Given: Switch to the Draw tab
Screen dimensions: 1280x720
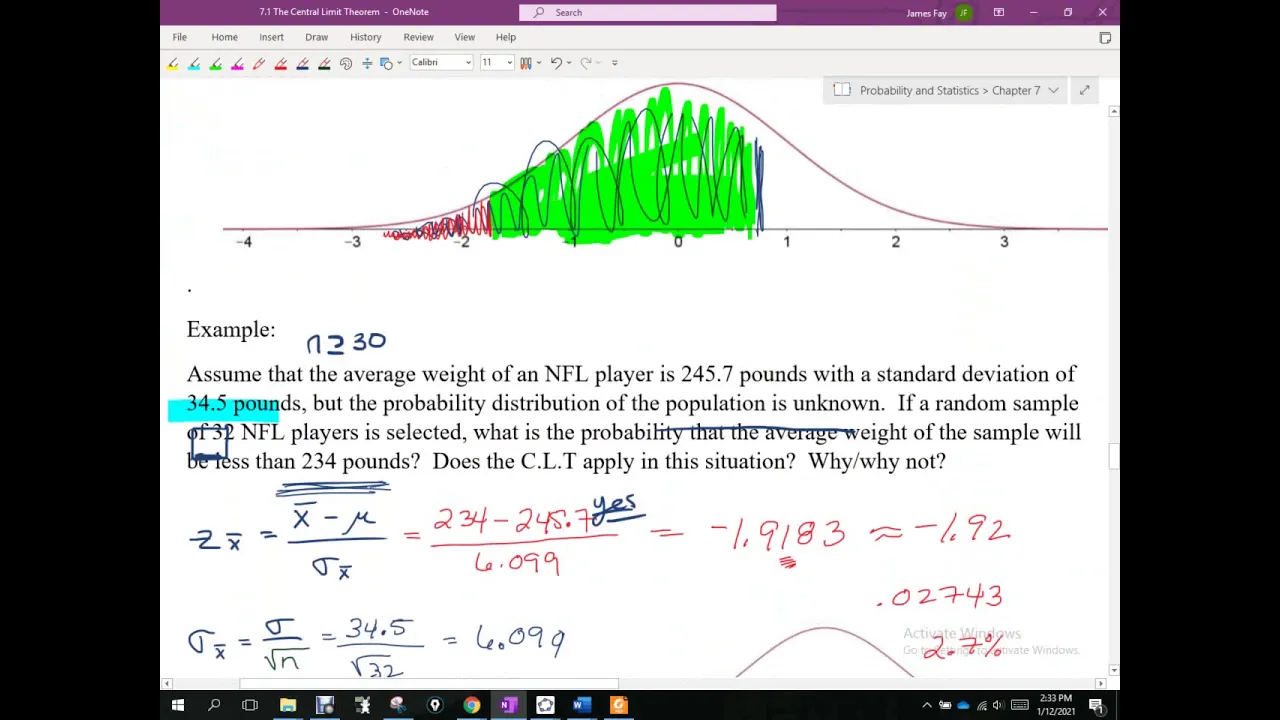Looking at the screenshot, I should pos(316,37).
